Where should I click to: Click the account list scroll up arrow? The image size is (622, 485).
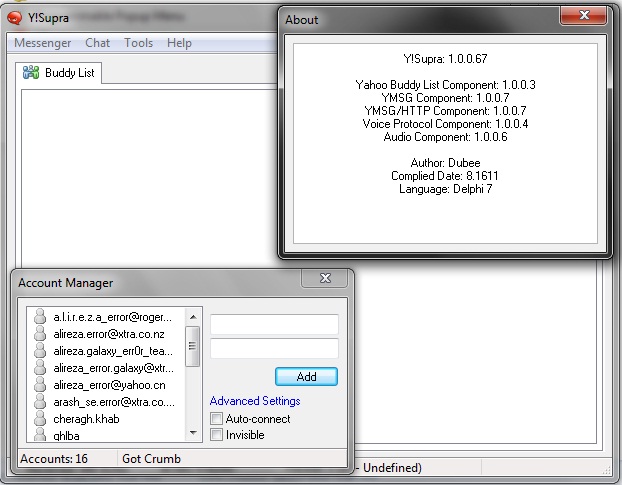click(x=193, y=317)
